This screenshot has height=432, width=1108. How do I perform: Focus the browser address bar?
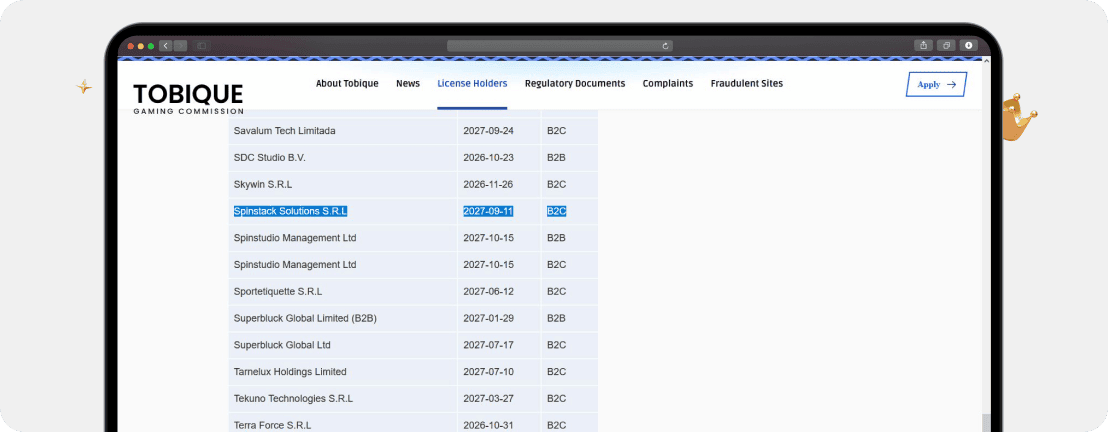(x=560, y=46)
